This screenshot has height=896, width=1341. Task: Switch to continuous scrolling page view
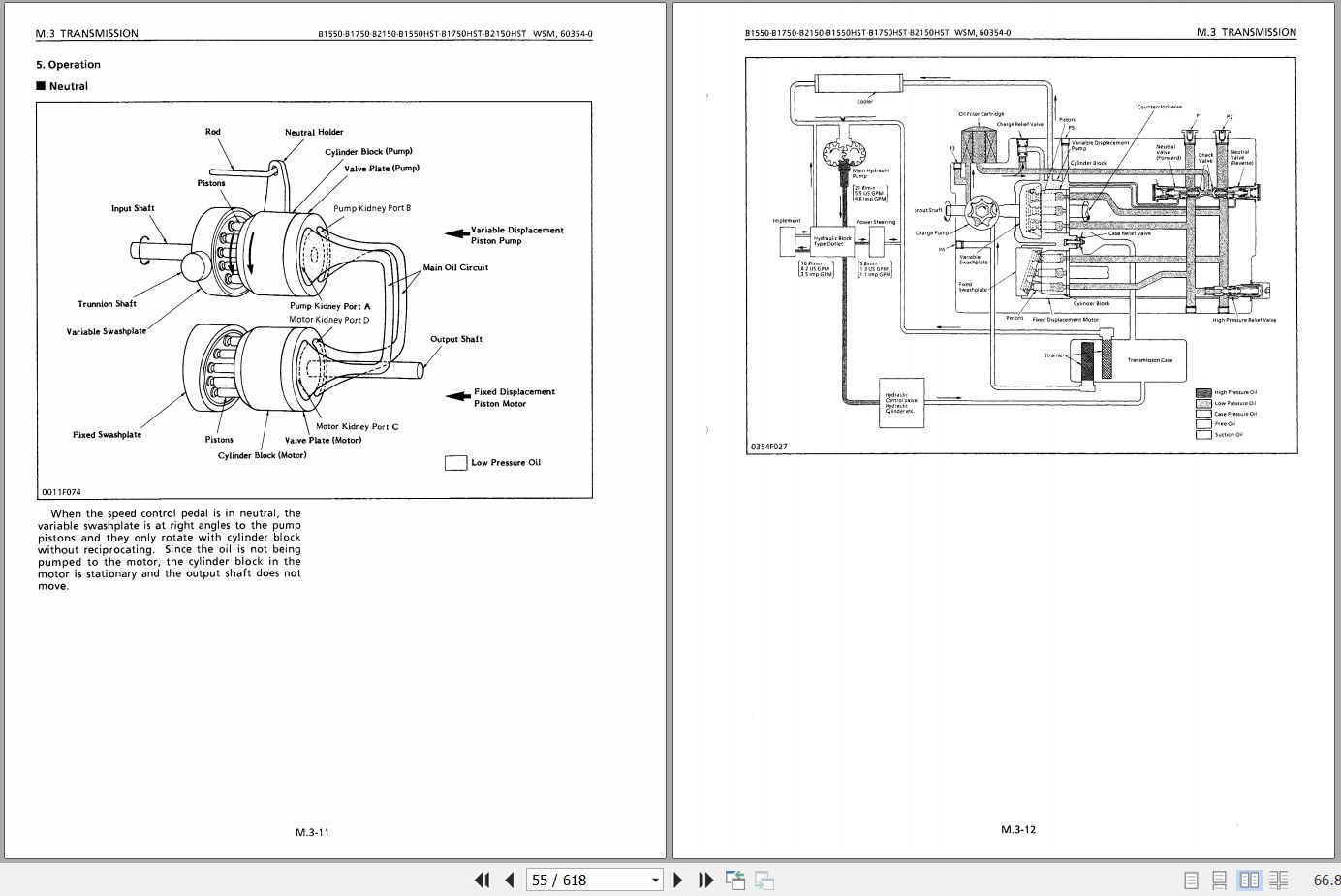click(x=1220, y=881)
